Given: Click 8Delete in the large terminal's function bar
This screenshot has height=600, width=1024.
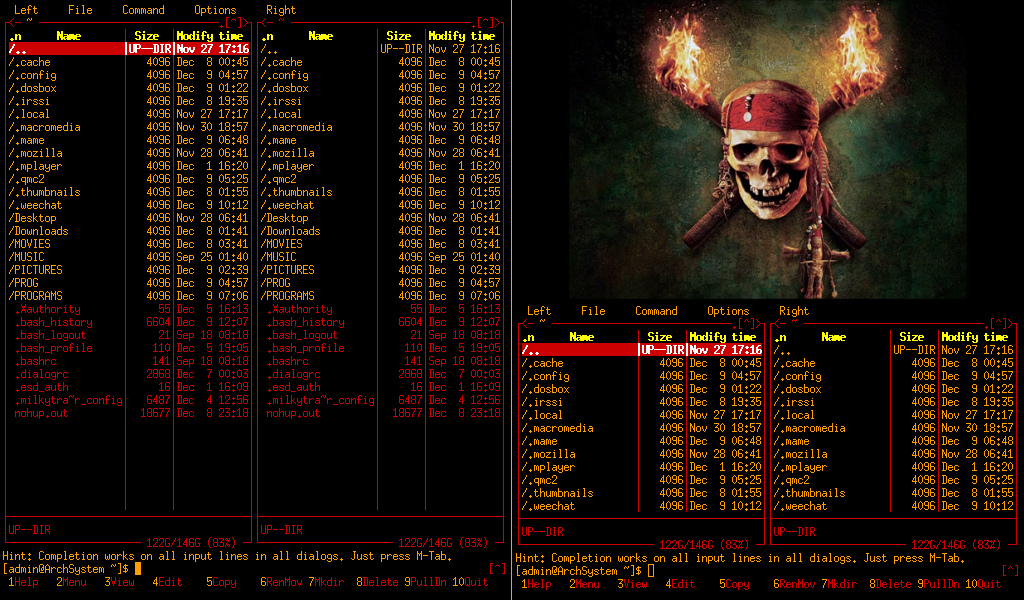Looking at the screenshot, I should [x=378, y=582].
